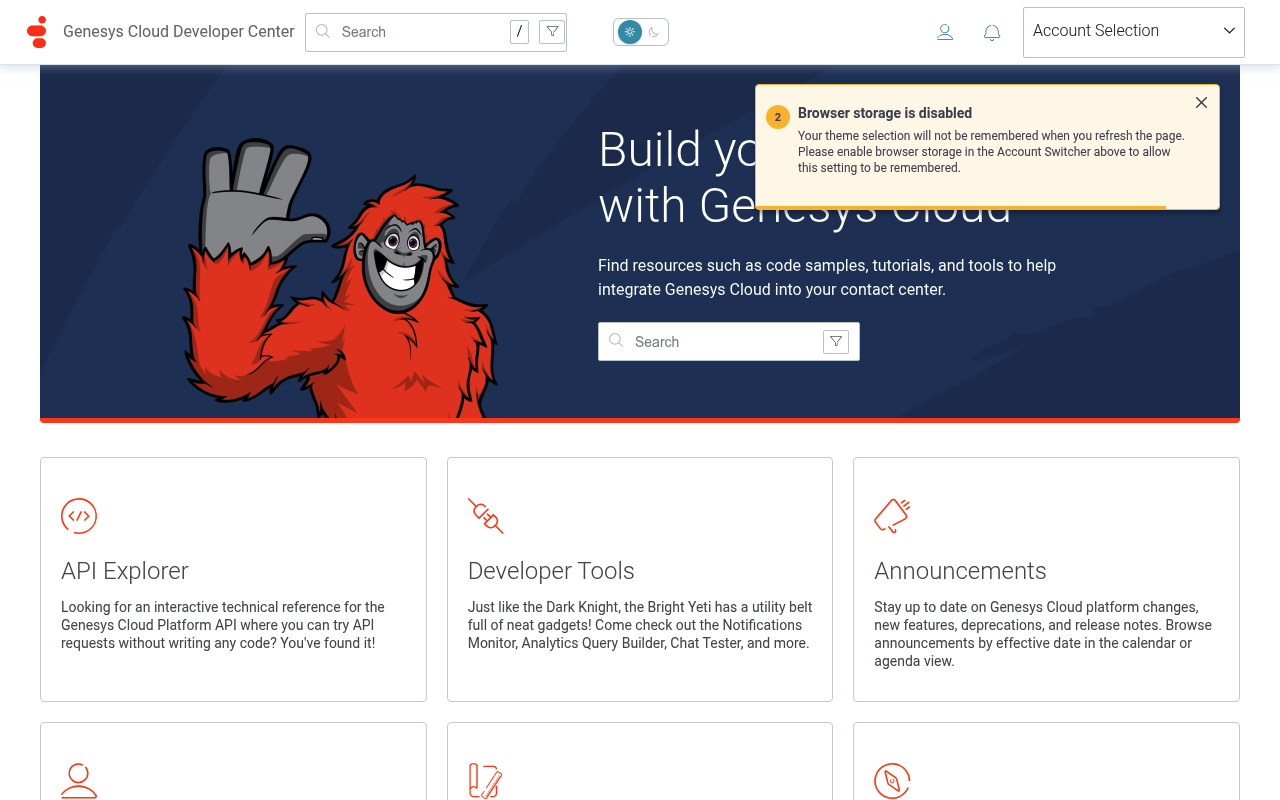Open the user profile icon
The image size is (1280, 800).
(x=945, y=32)
